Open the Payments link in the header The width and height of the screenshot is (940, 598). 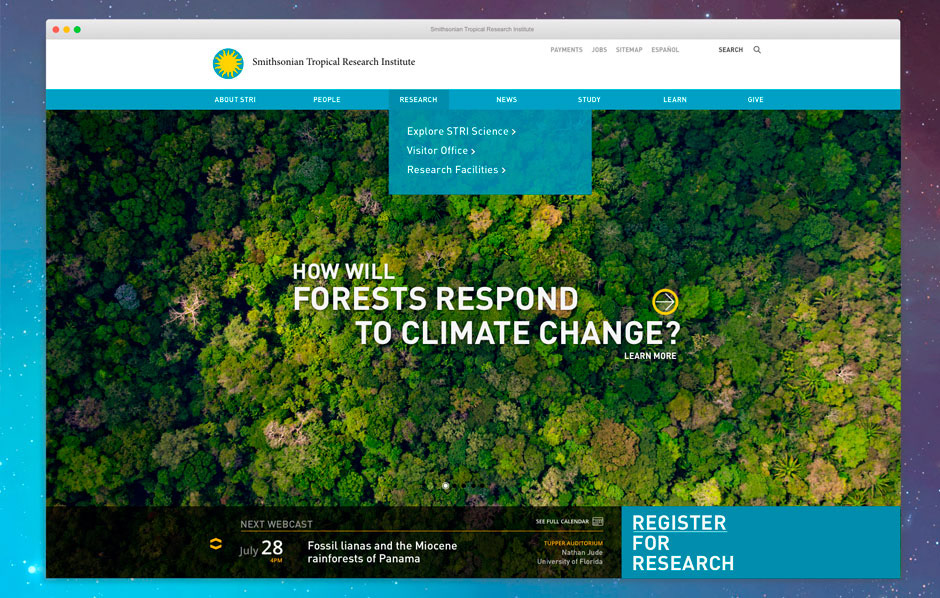point(566,50)
